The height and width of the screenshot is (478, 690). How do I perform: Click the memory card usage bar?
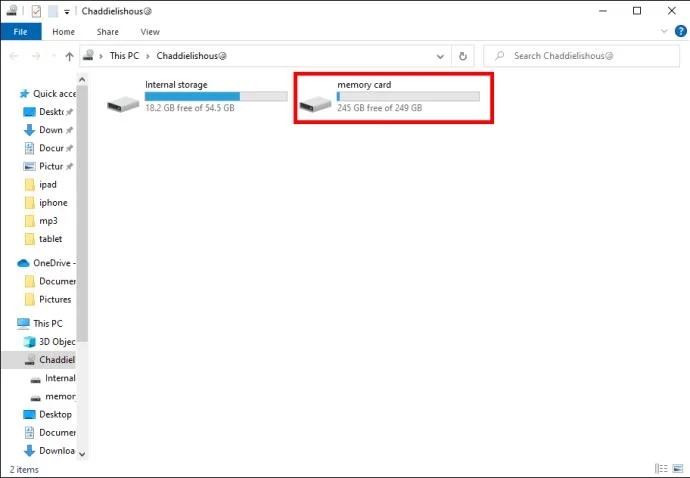[x=408, y=96]
